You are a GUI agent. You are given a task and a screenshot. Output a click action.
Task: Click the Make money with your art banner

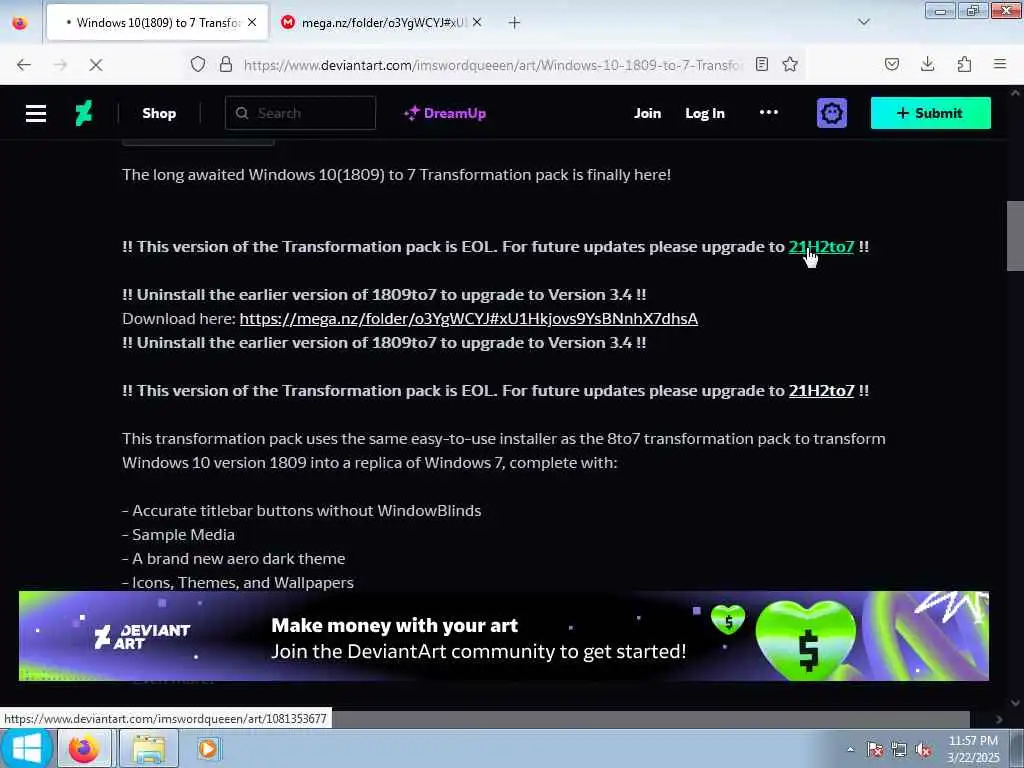[504, 636]
